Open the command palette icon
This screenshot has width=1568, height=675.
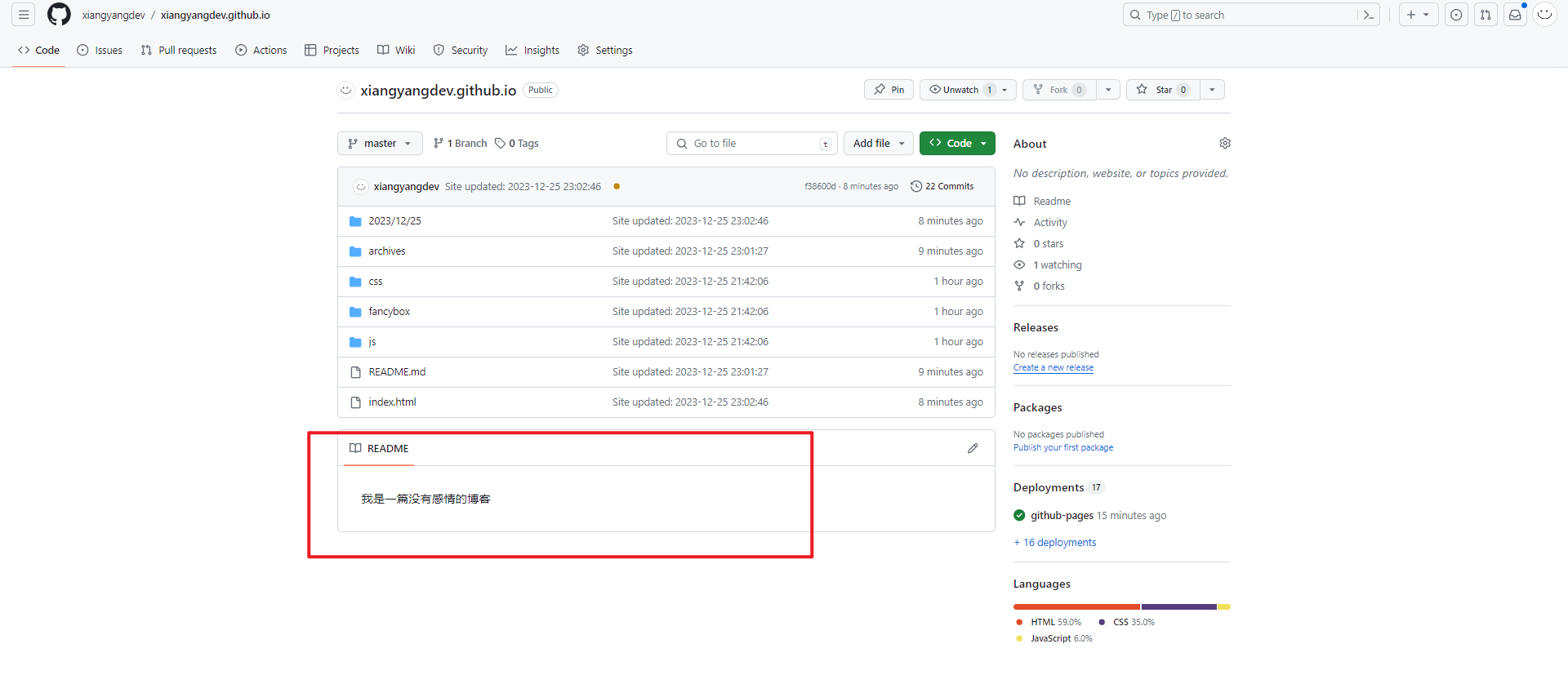(x=1369, y=15)
